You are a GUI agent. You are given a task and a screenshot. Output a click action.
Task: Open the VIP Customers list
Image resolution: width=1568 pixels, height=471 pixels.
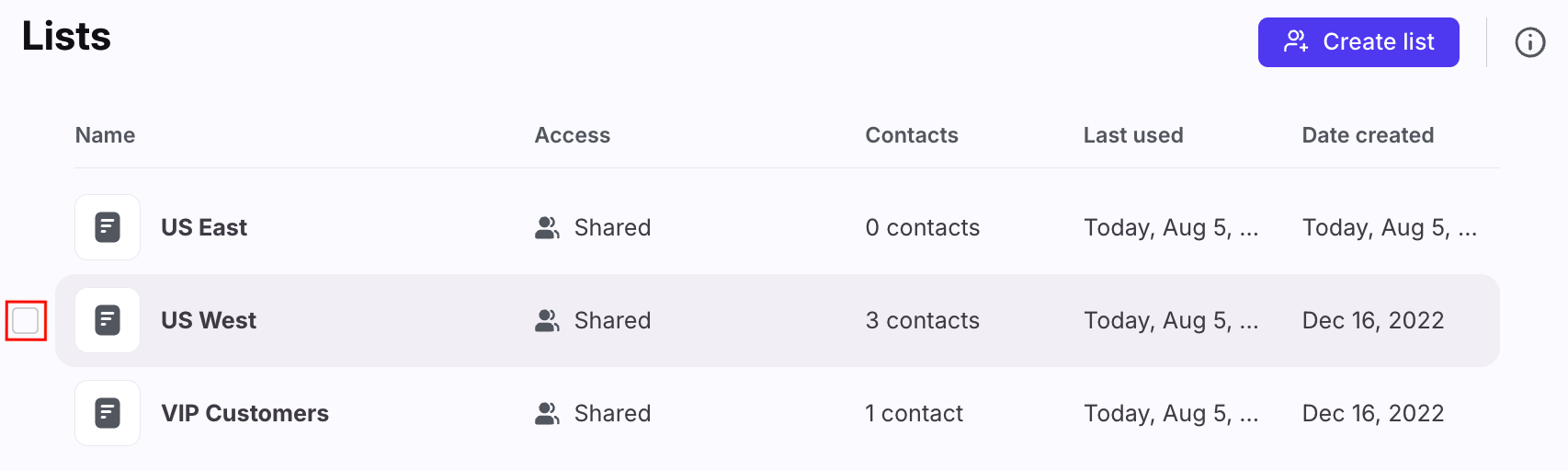244,413
